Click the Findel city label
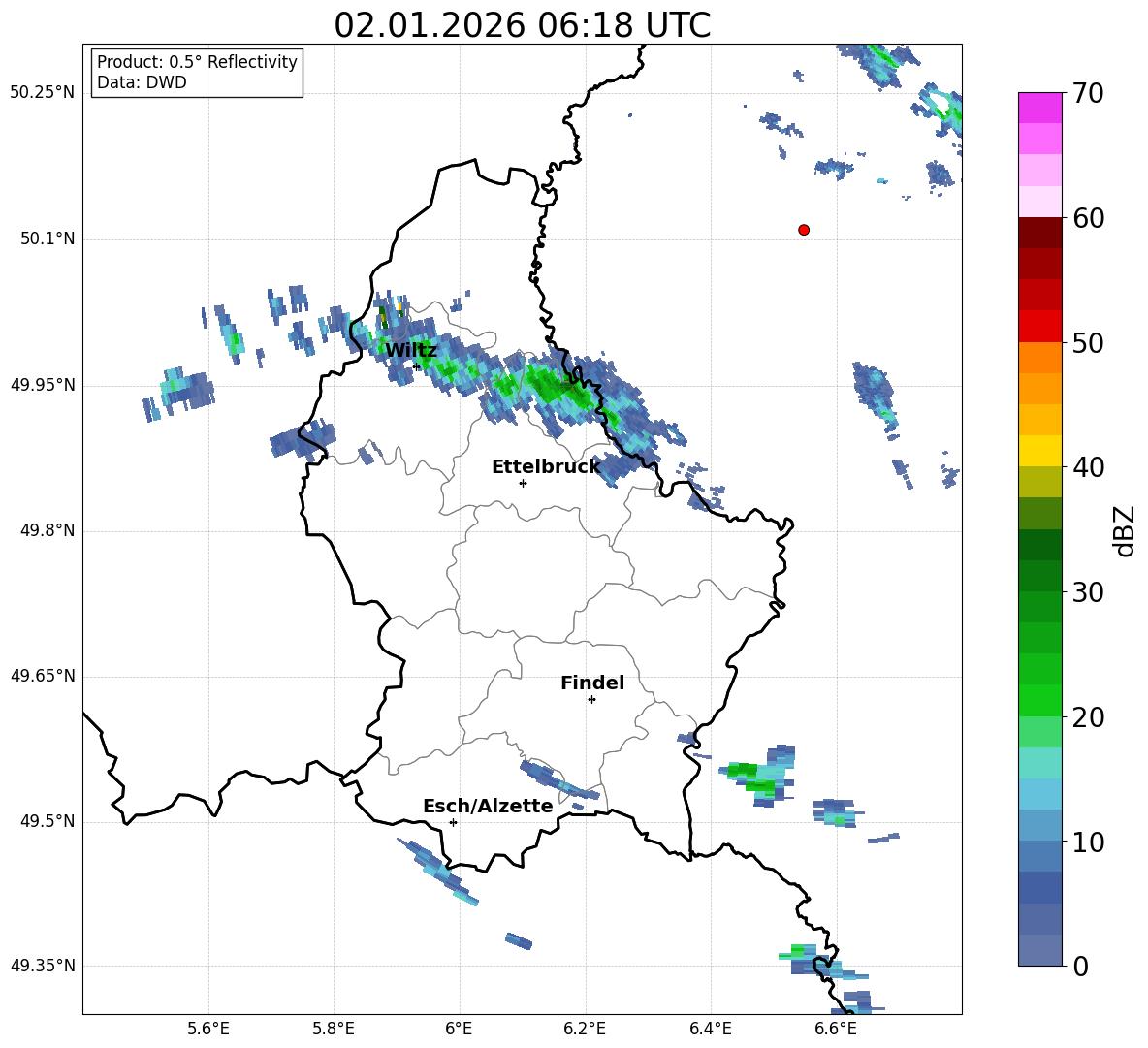1148x1048 pixels. point(592,683)
